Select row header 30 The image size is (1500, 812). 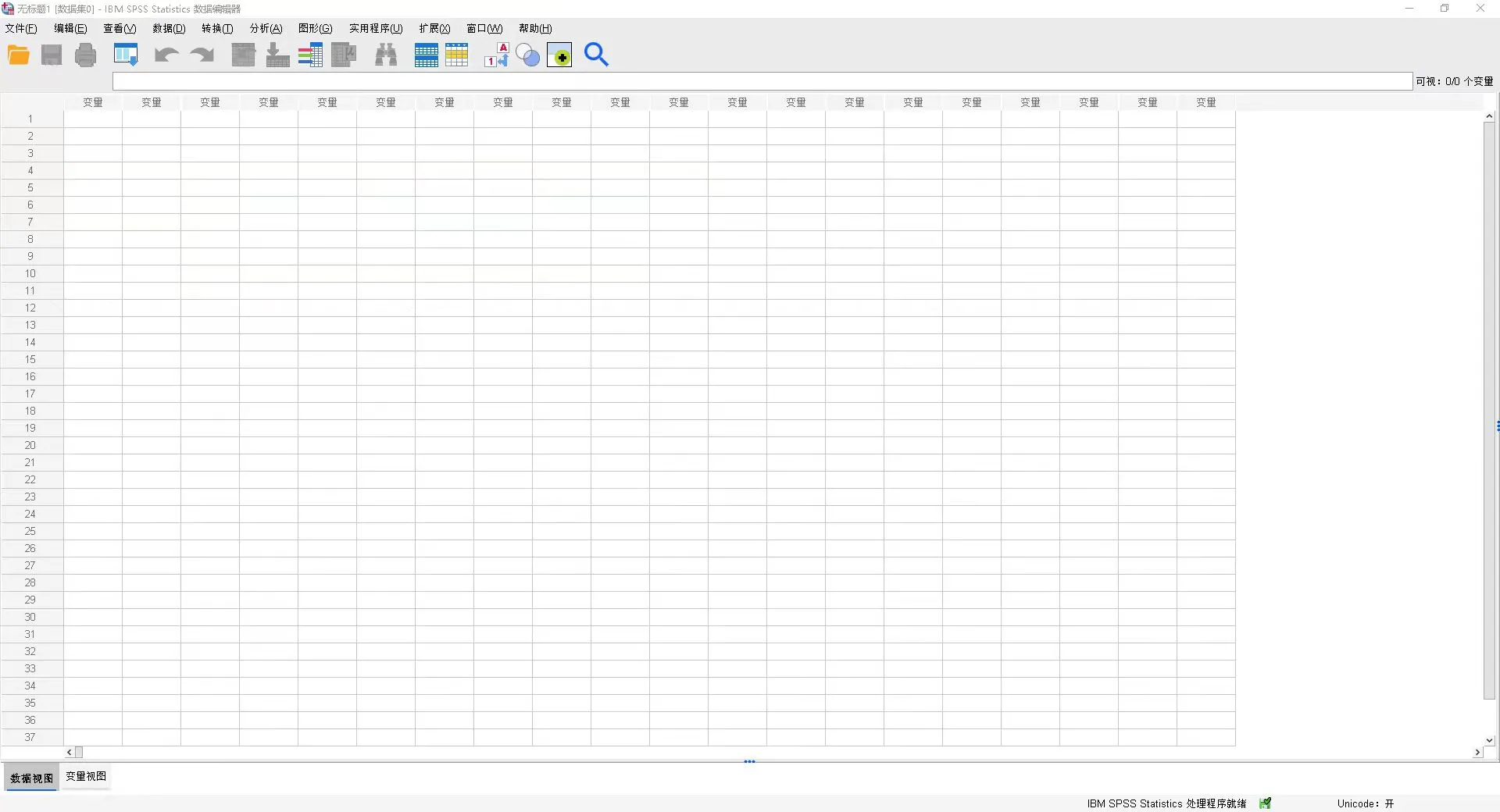coord(31,617)
